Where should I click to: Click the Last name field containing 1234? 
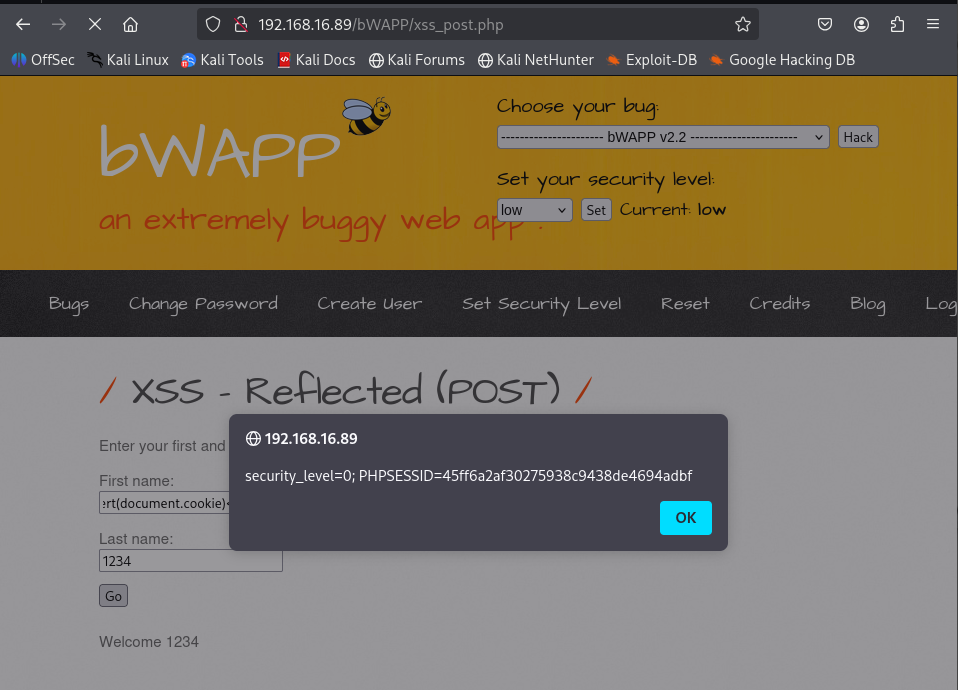pyautogui.click(x=191, y=561)
